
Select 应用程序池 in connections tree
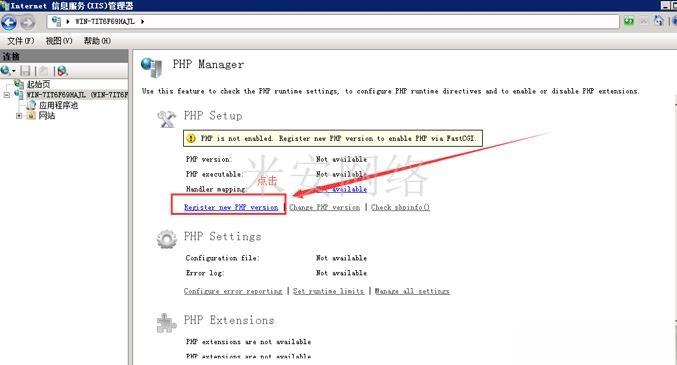[x=58, y=105]
